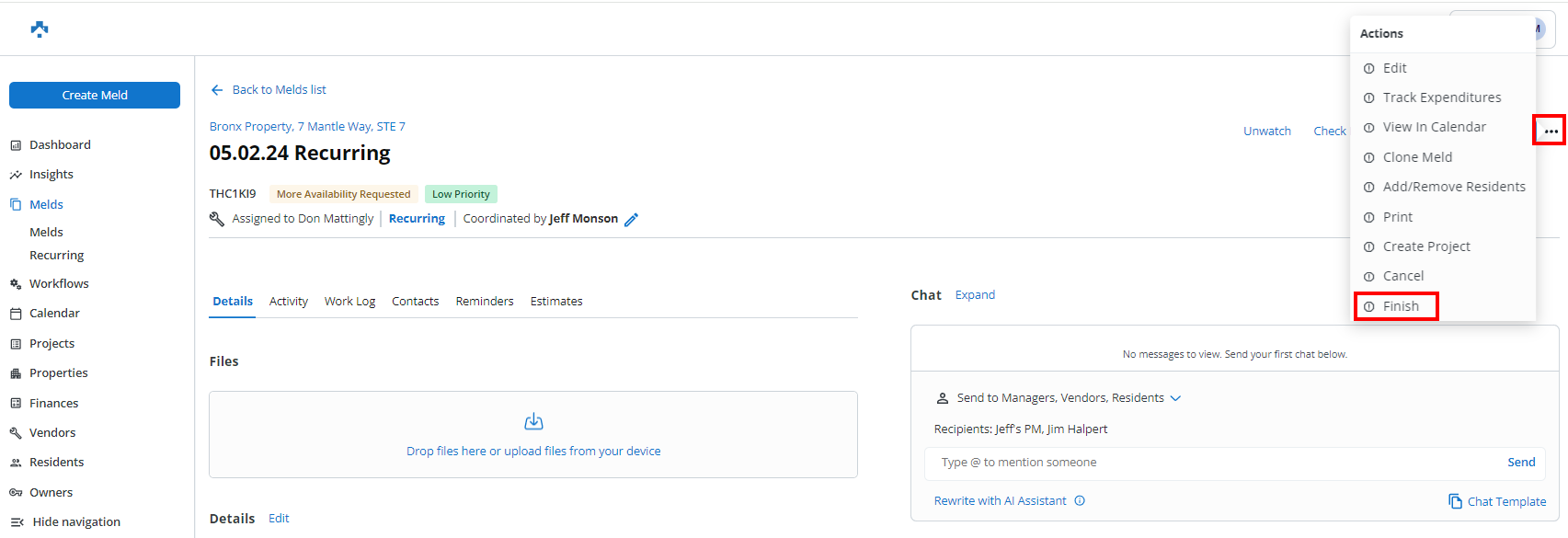This screenshot has width=1568, height=538.
Task: Click the pencil icon beside Jeff Monson
Action: (631, 219)
